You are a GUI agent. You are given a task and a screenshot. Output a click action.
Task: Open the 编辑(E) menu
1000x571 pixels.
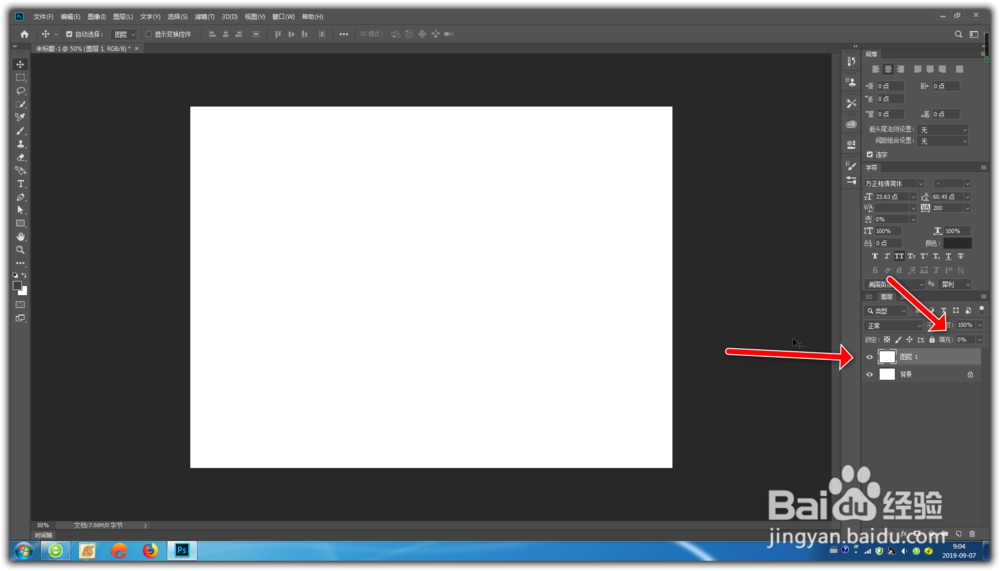click(x=70, y=17)
